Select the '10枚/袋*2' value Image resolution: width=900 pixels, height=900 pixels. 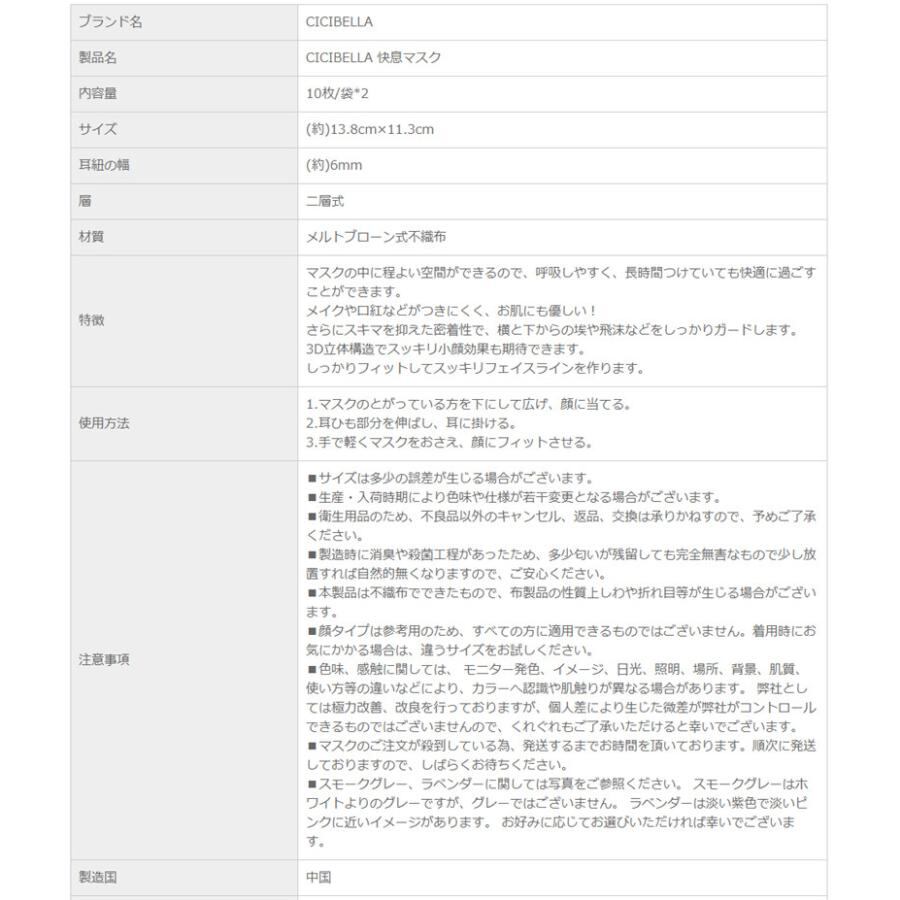click(337, 94)
